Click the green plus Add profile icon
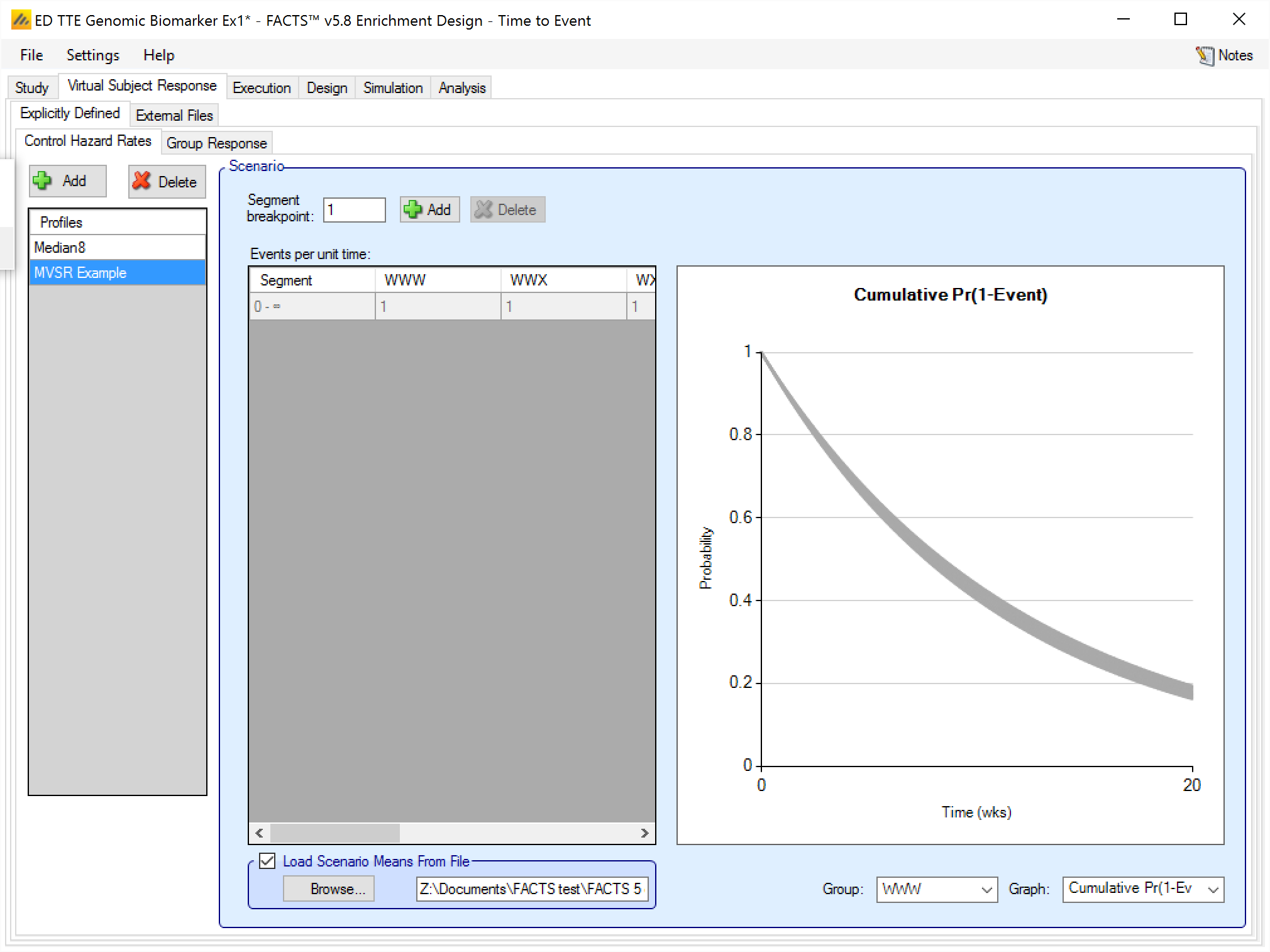The image size is (1270, 952). 43,181
